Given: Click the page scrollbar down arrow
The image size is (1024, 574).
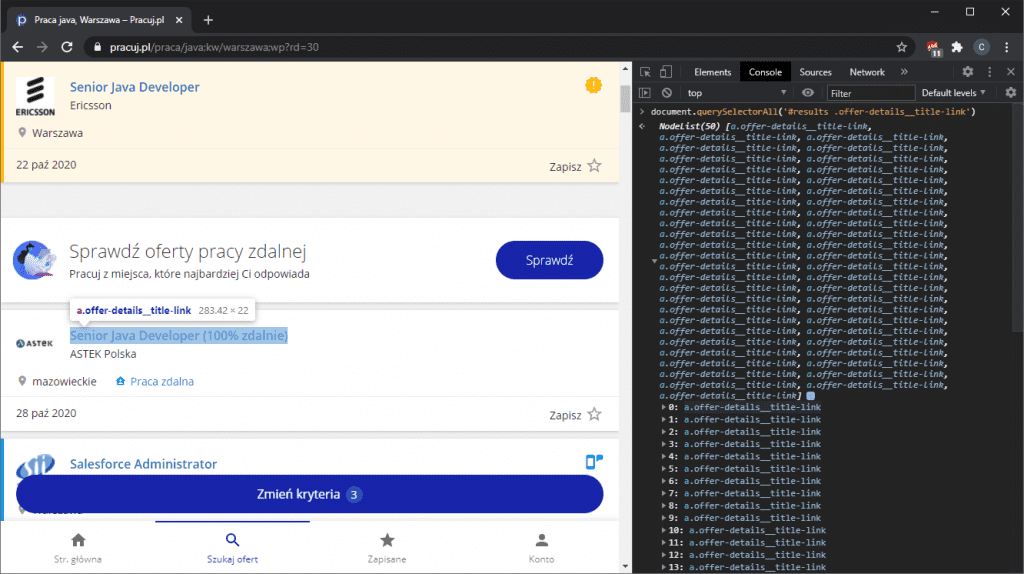Looking at the screenshot, I should point(626,567).
